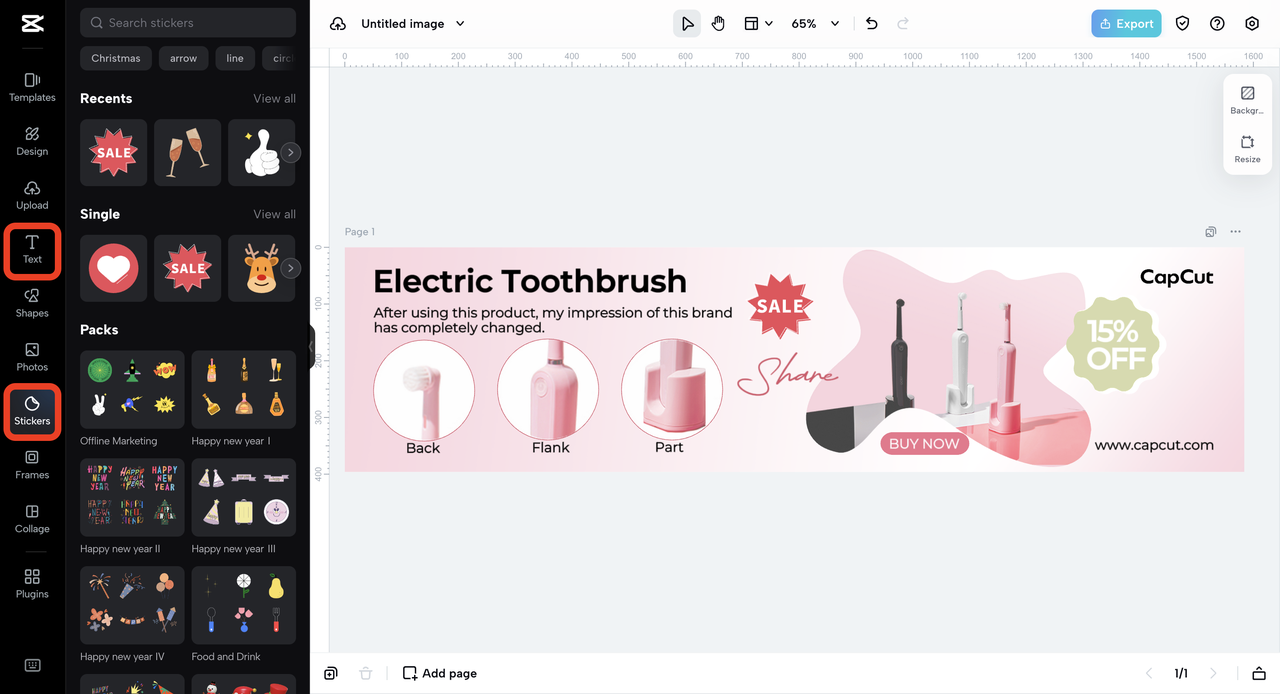Add the reindeer sticker from Single

tap(261, 268)
